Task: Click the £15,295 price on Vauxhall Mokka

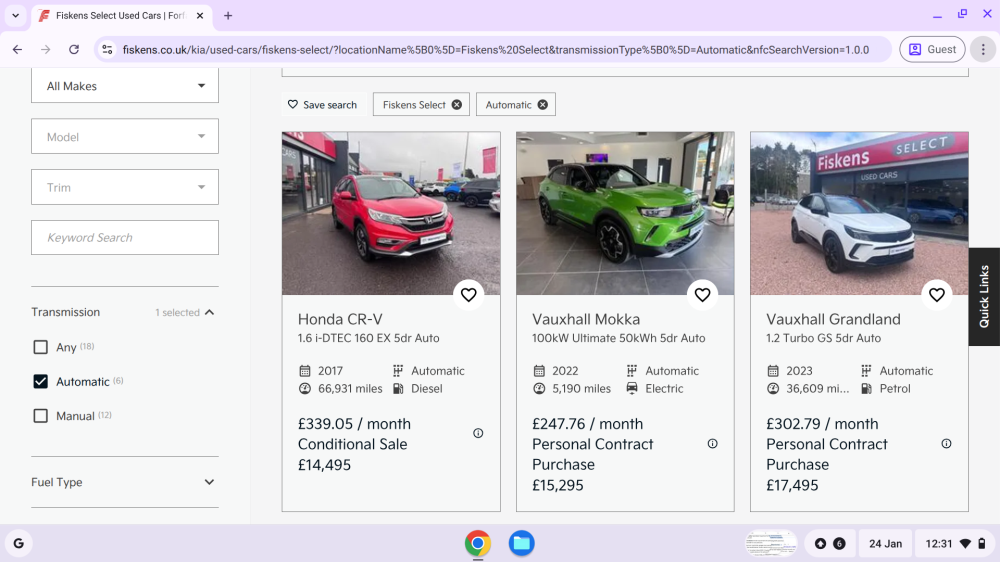Action: click(x=558, y=485)
